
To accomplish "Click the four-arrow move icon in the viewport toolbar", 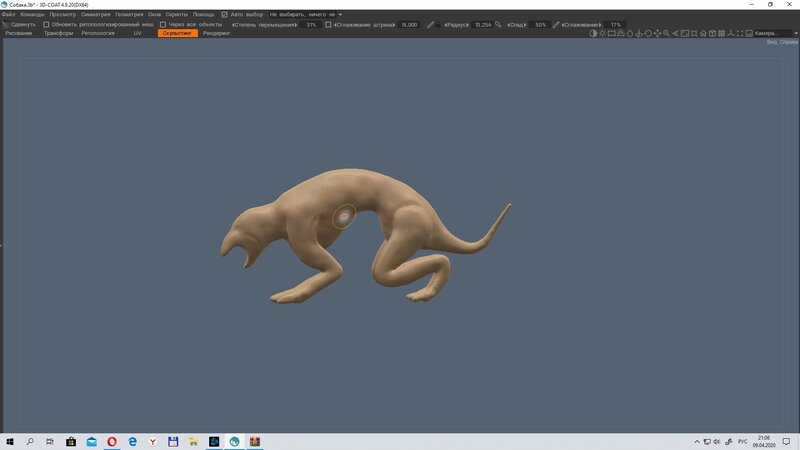I will (657, 33).
